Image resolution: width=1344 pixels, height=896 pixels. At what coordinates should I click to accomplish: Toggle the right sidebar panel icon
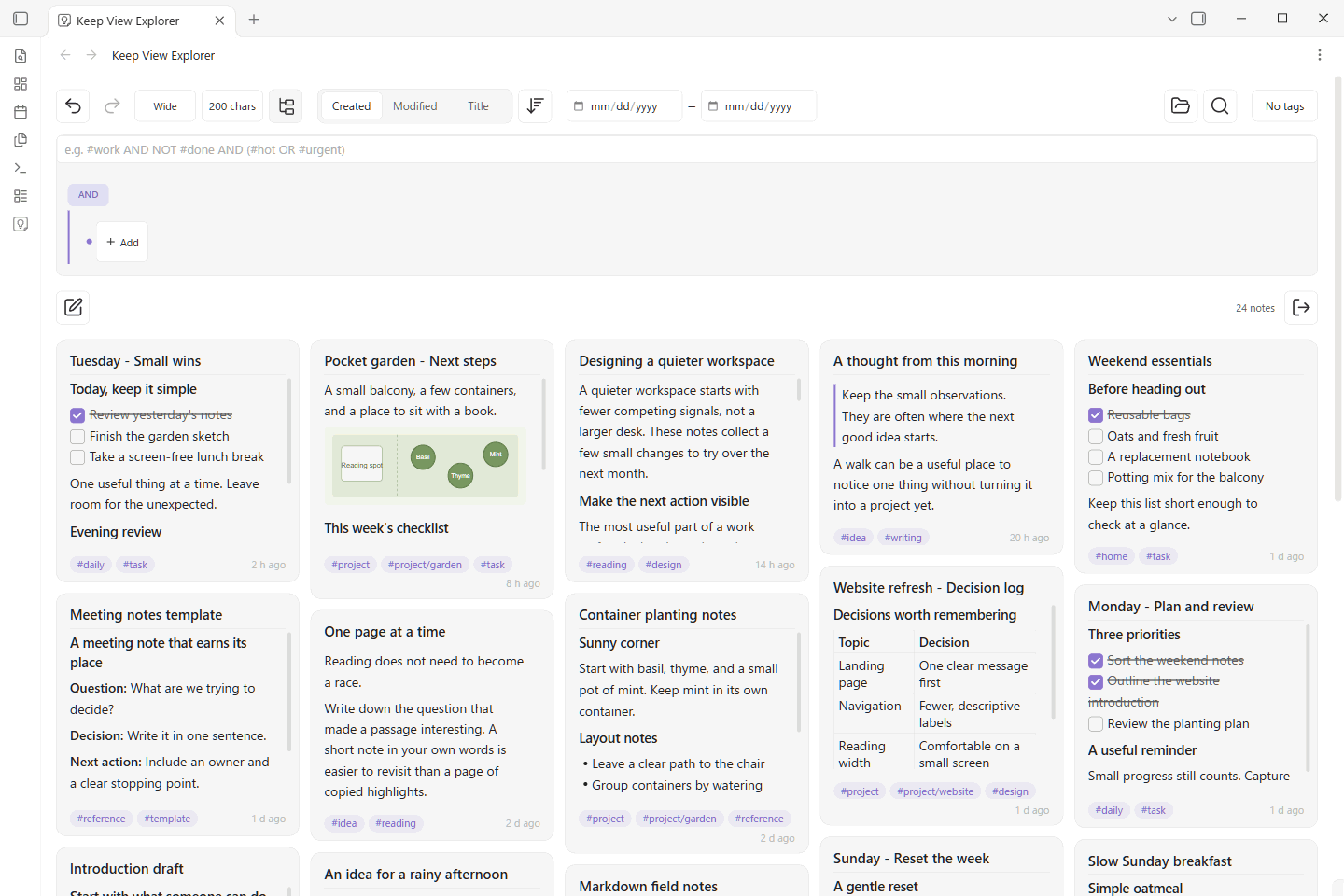click(1198, 19)
